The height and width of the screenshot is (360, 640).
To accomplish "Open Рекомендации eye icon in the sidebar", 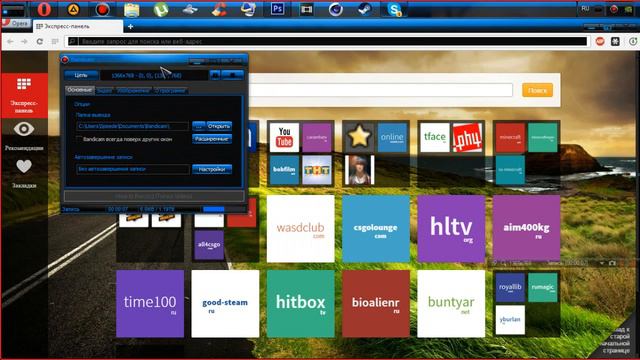I will tap(24, 136).
